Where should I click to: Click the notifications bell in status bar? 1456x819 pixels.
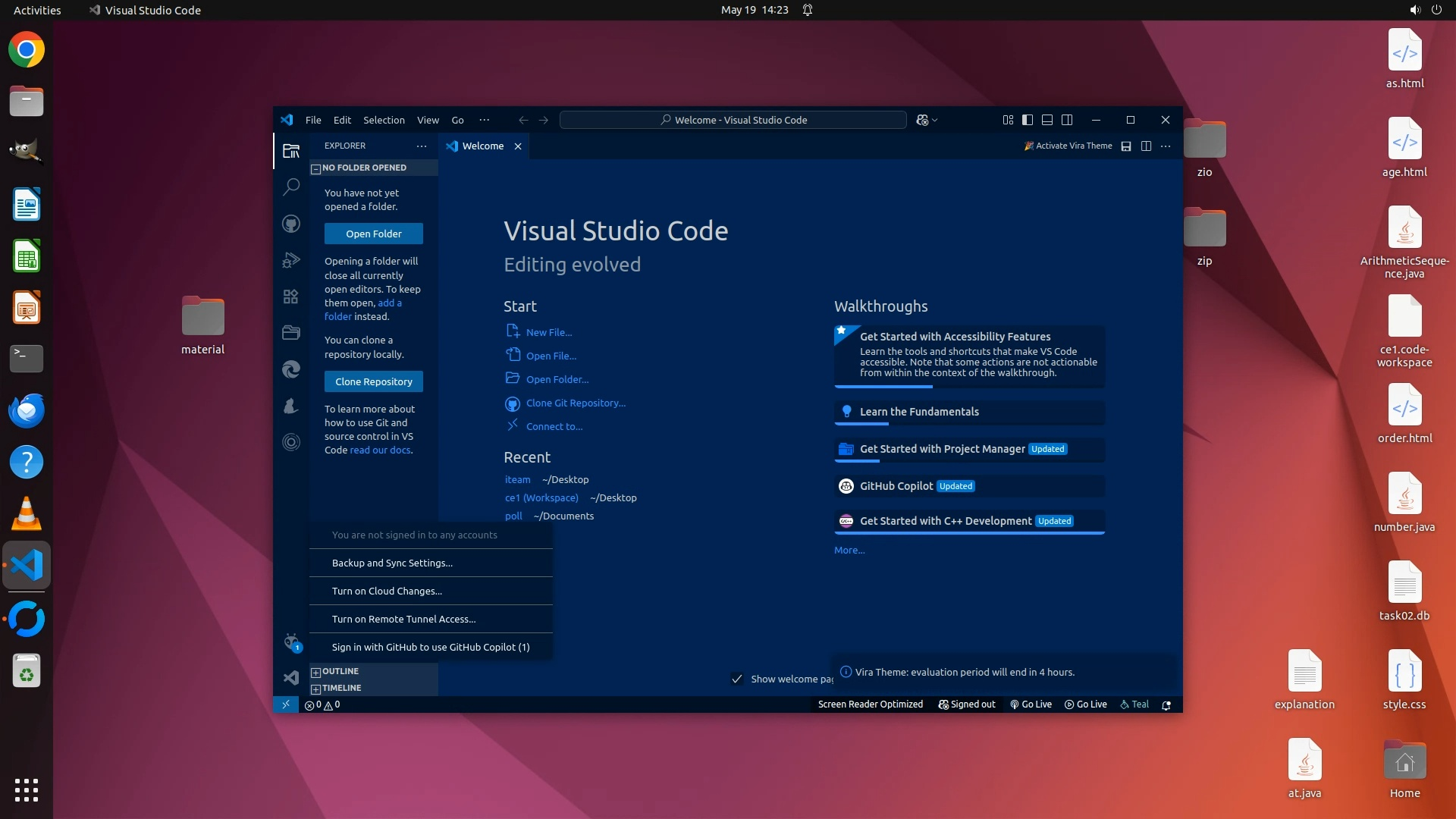click(1166, 704)
